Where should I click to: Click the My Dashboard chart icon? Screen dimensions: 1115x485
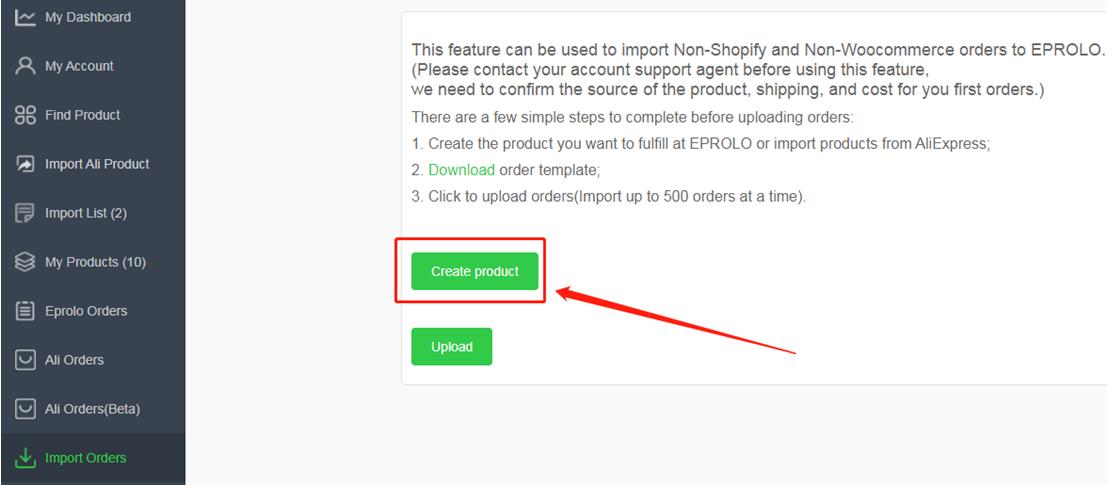(25, 17)
